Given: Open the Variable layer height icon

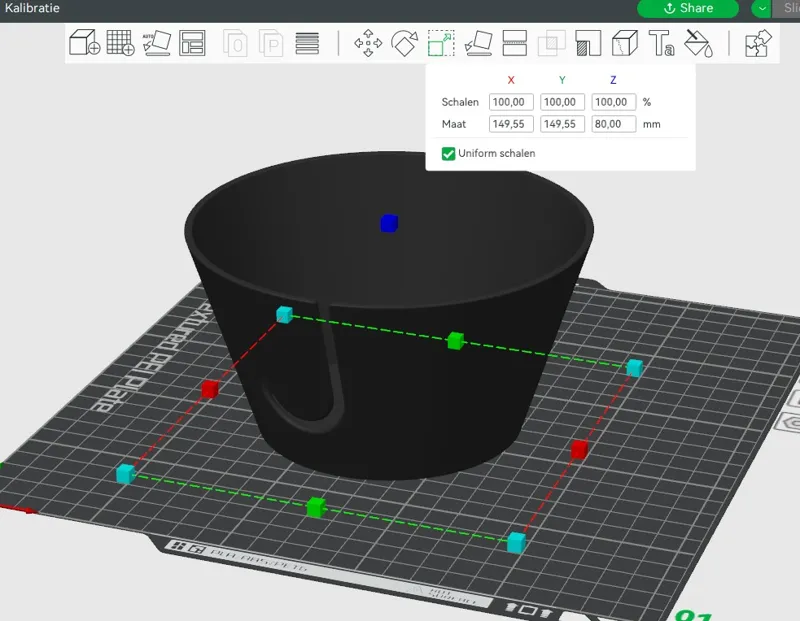Looking at the screenshot, I should 307,43.
